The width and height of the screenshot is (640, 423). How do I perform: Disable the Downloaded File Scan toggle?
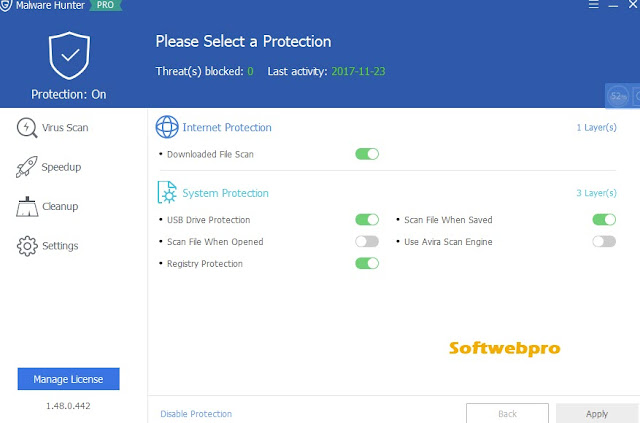pyautogui.click(x=367, y=154)
